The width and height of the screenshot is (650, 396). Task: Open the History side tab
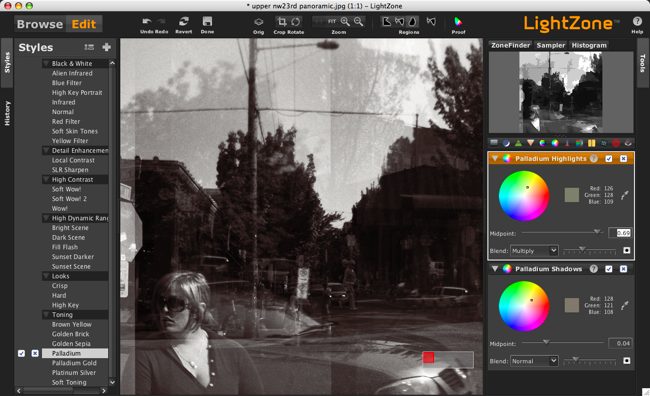(7, 113)
